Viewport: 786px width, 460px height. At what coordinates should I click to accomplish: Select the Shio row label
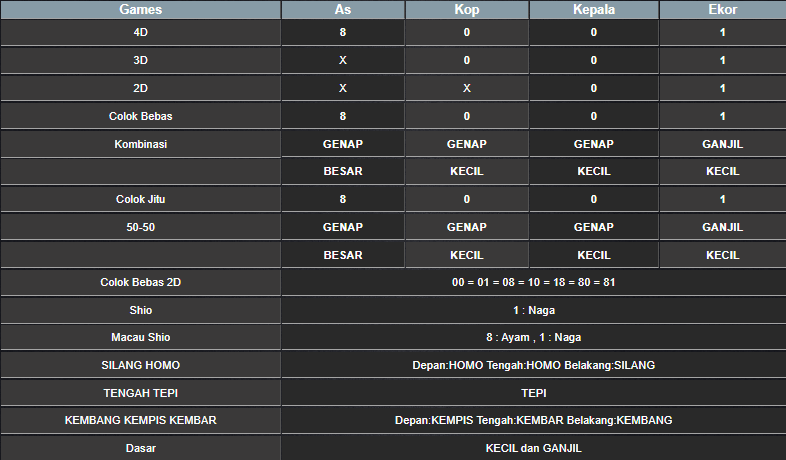(x=140, y=310)
